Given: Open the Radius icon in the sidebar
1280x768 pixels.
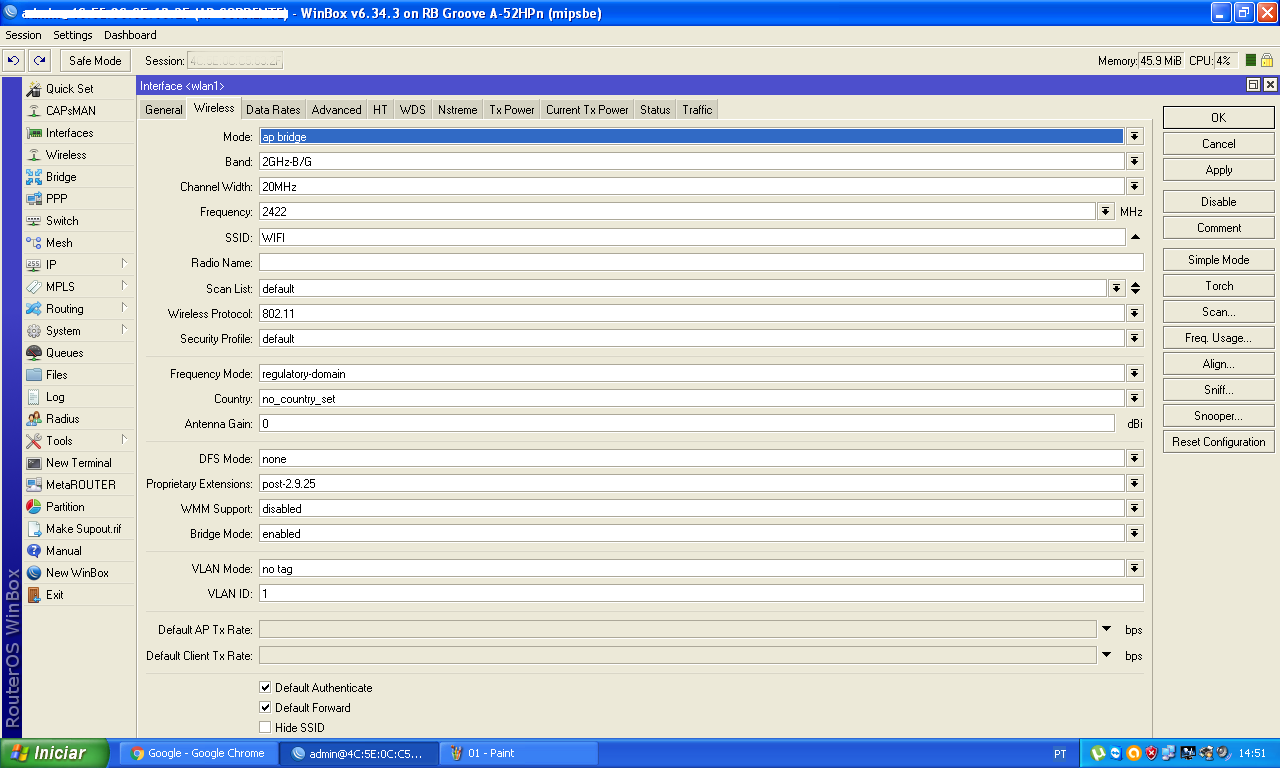Looking at the screenshot, I should 35,419.
